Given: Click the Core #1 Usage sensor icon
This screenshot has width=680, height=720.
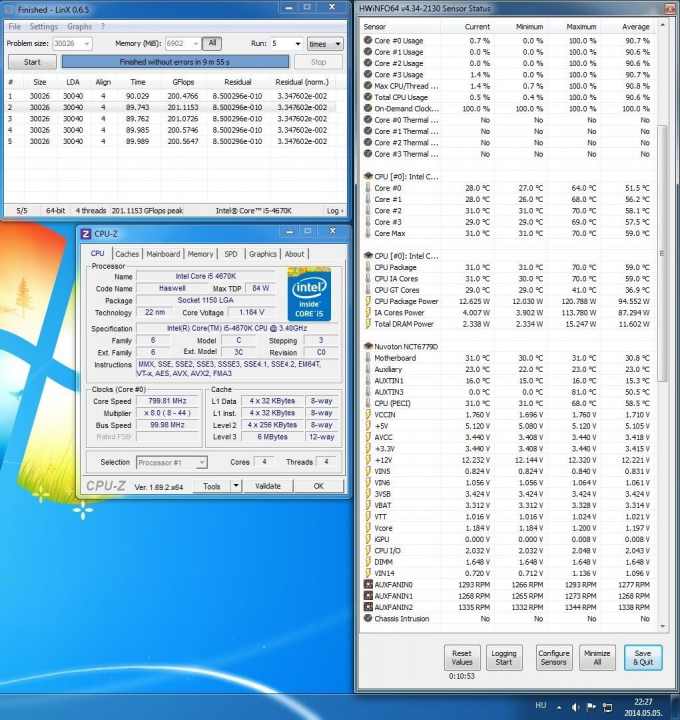Looking at the screenshot, I should [368, 51].
